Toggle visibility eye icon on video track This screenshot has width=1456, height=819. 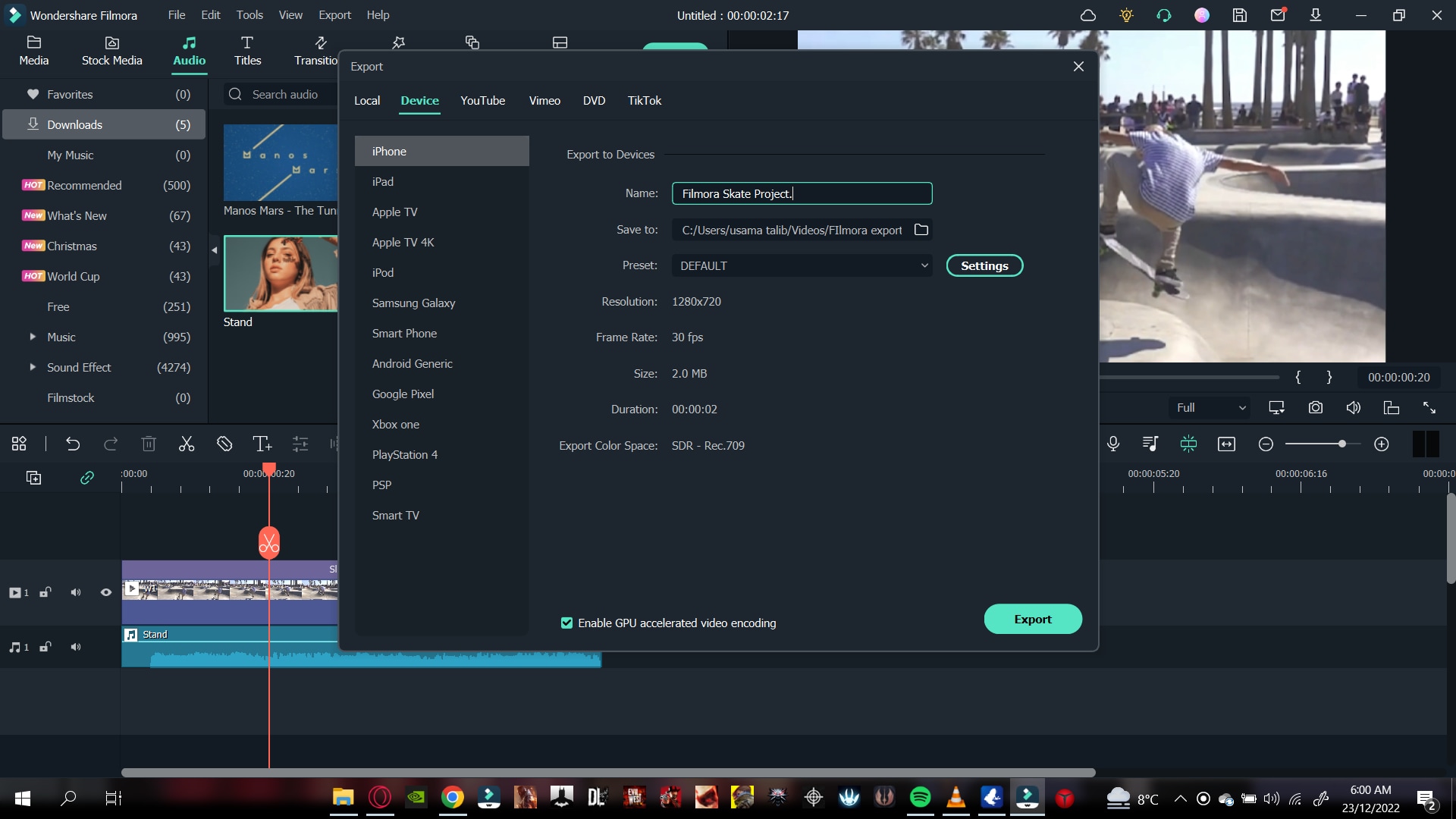point(104,592)
